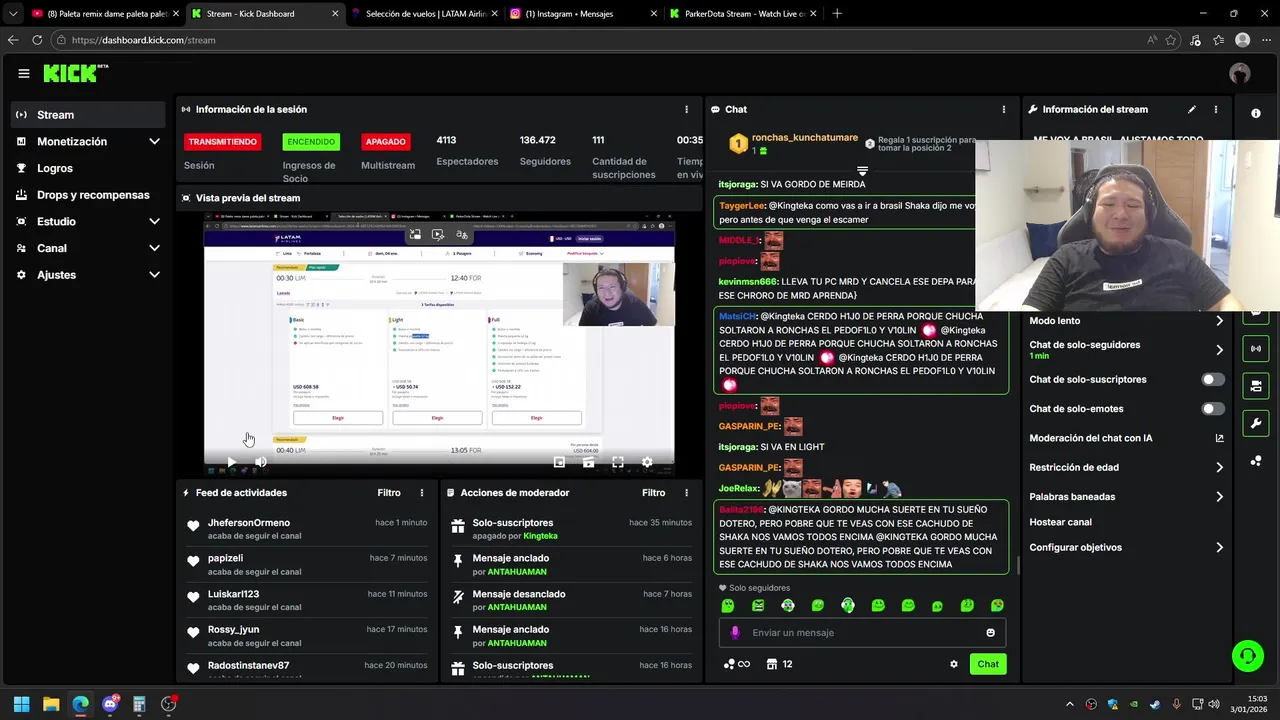Image resolution: width=1280 pixels, height=720 pixels.
Task: Open mini player on stream preview
Action: (559, 462)
